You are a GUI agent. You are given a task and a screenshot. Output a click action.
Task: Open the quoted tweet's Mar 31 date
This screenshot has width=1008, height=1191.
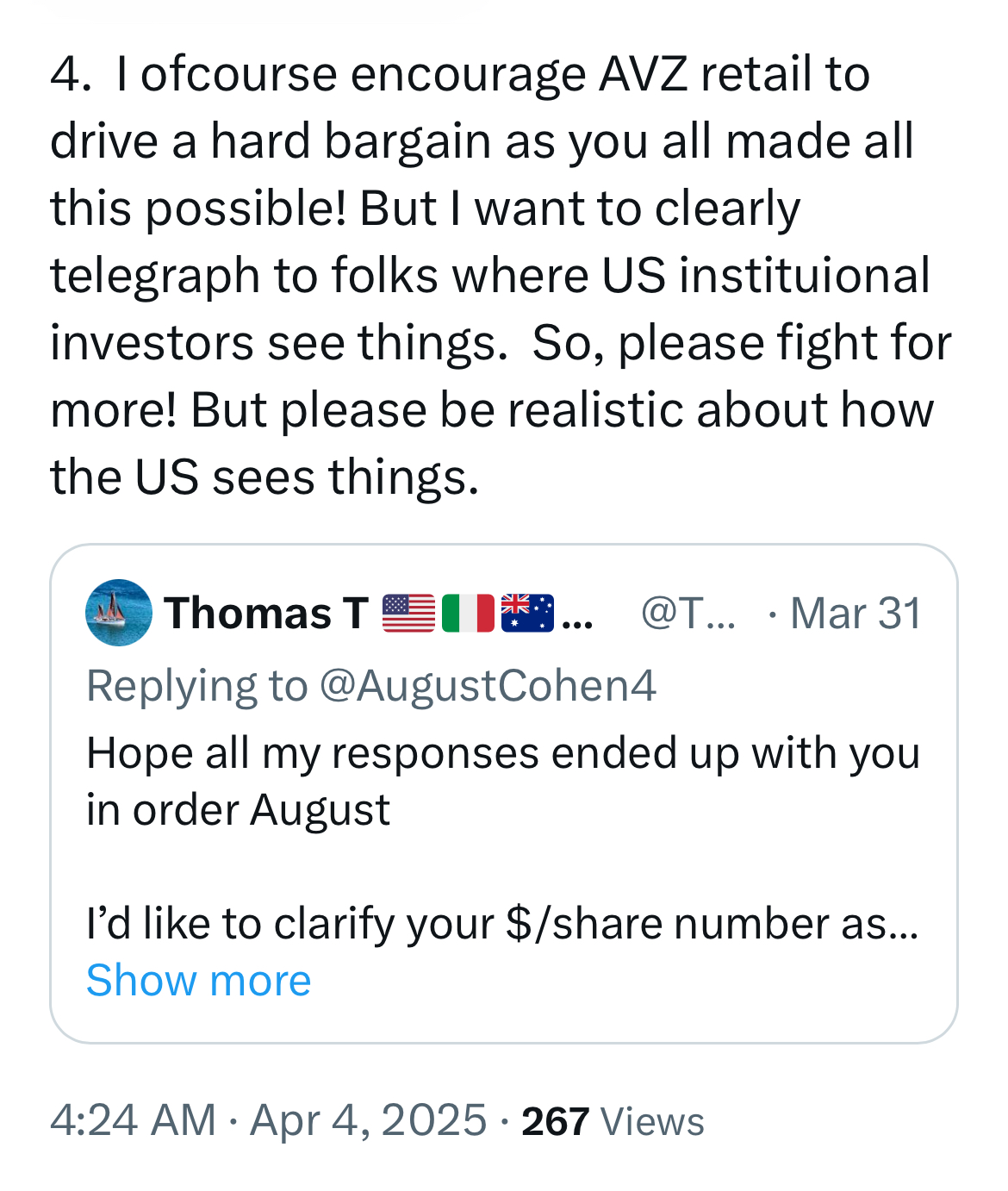(855, 613)
